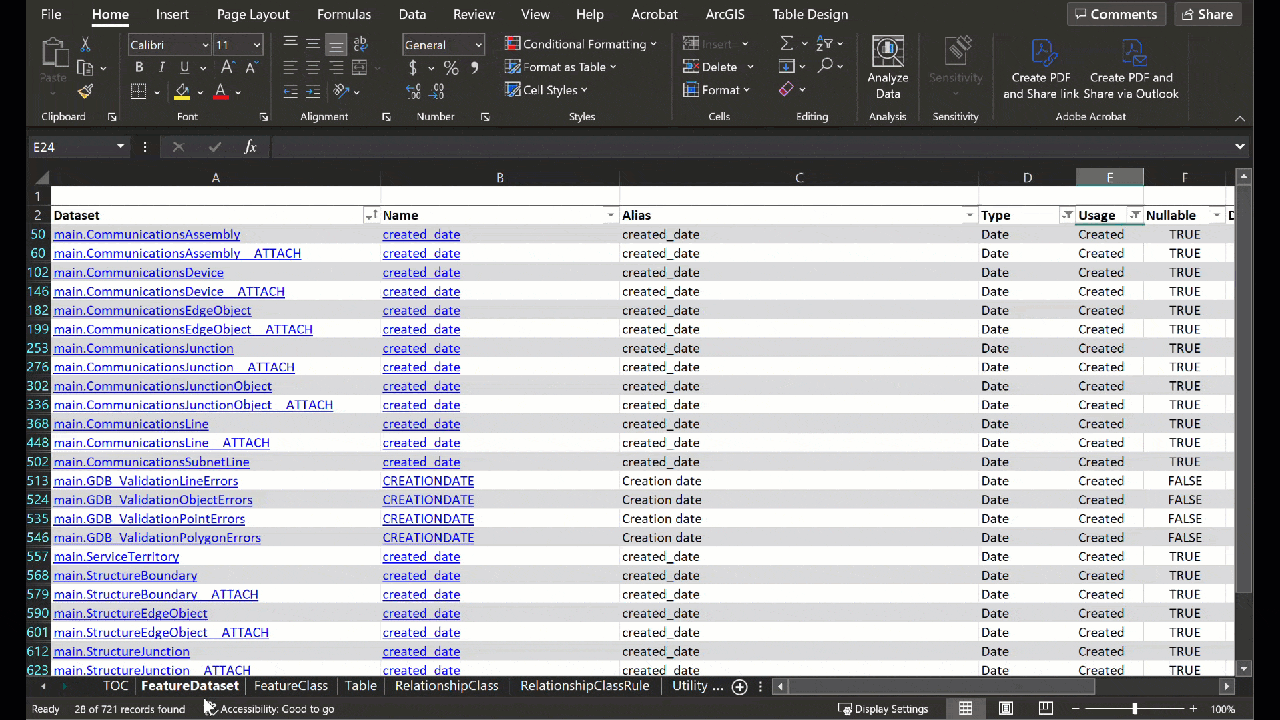Open the Type column filter dropdown
This screenshot has width=1280, height=720.
(1067, 216)
